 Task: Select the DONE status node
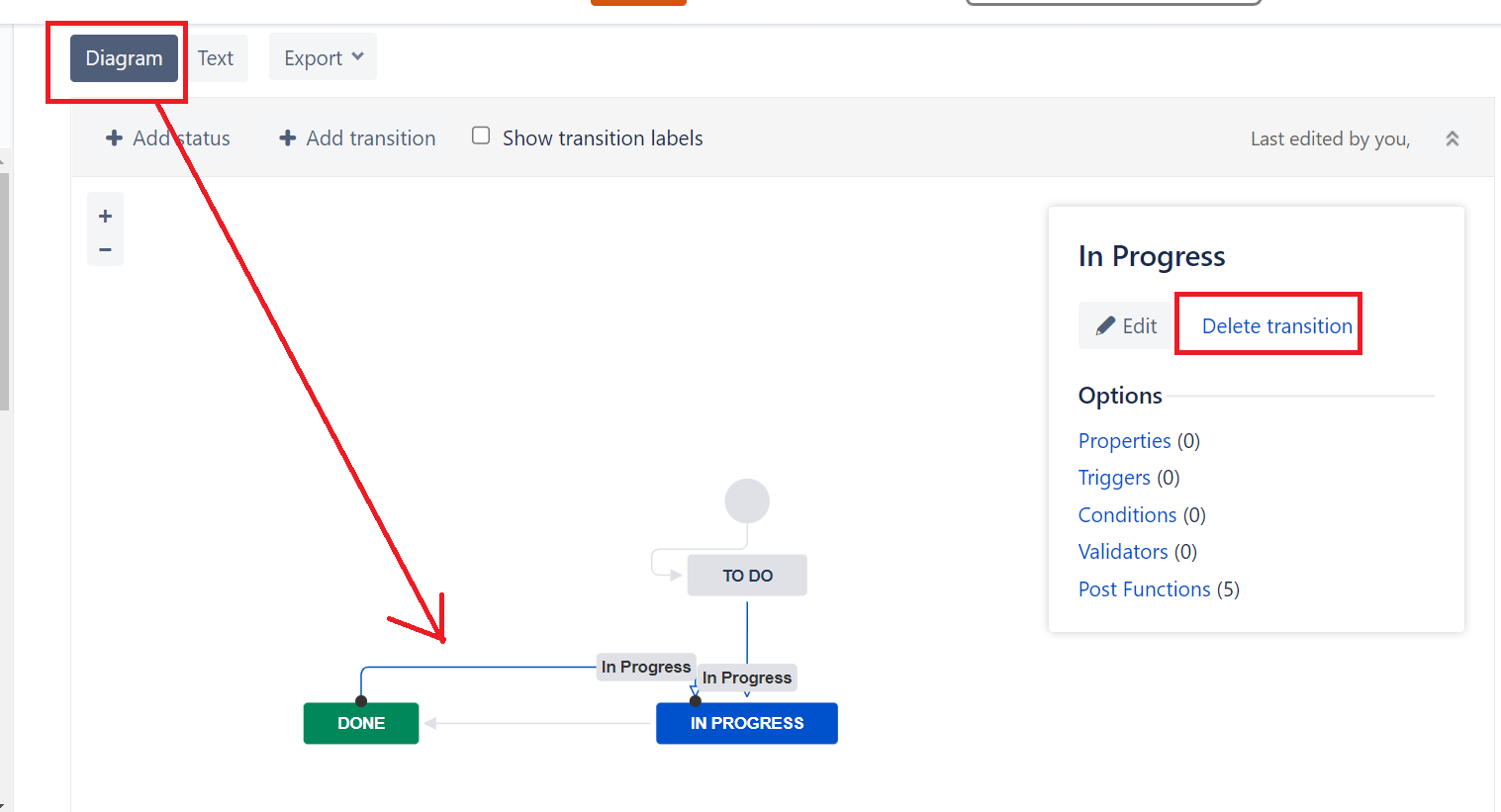pos(360,723)
